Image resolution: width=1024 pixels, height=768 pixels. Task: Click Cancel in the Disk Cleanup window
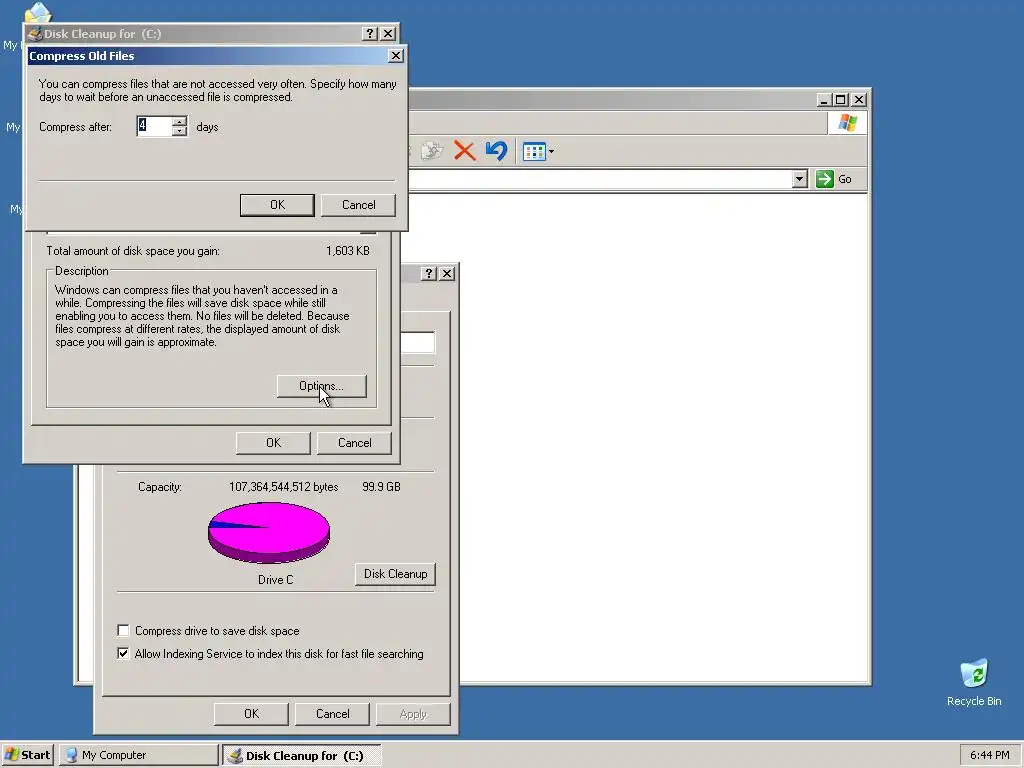pyautogui.click(x=355, y=443)
